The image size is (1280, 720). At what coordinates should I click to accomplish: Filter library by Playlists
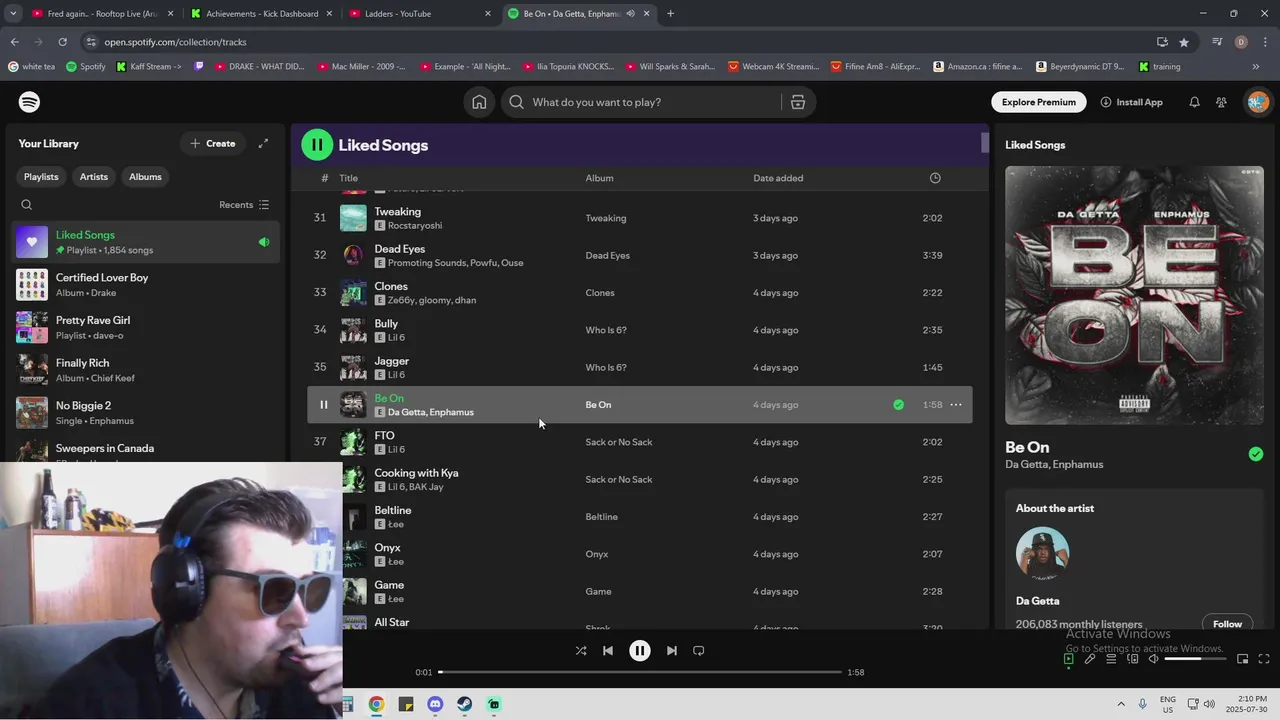[x=41, y=177]
